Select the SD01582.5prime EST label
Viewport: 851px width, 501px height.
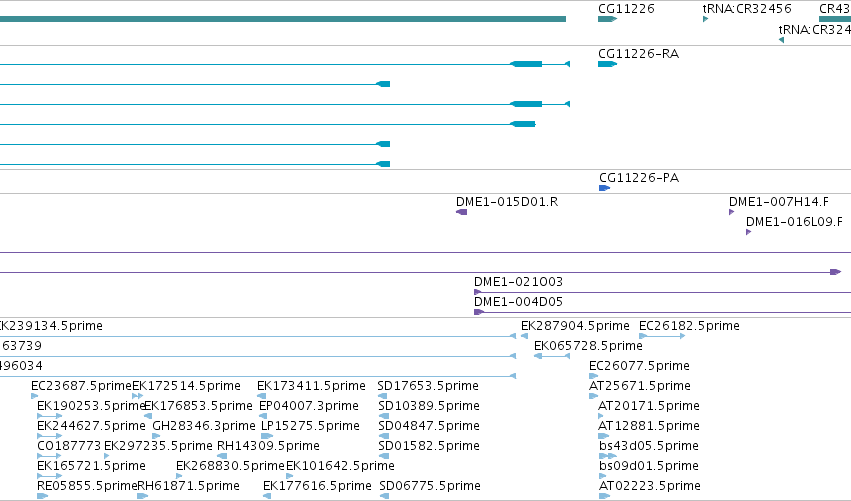429,446
